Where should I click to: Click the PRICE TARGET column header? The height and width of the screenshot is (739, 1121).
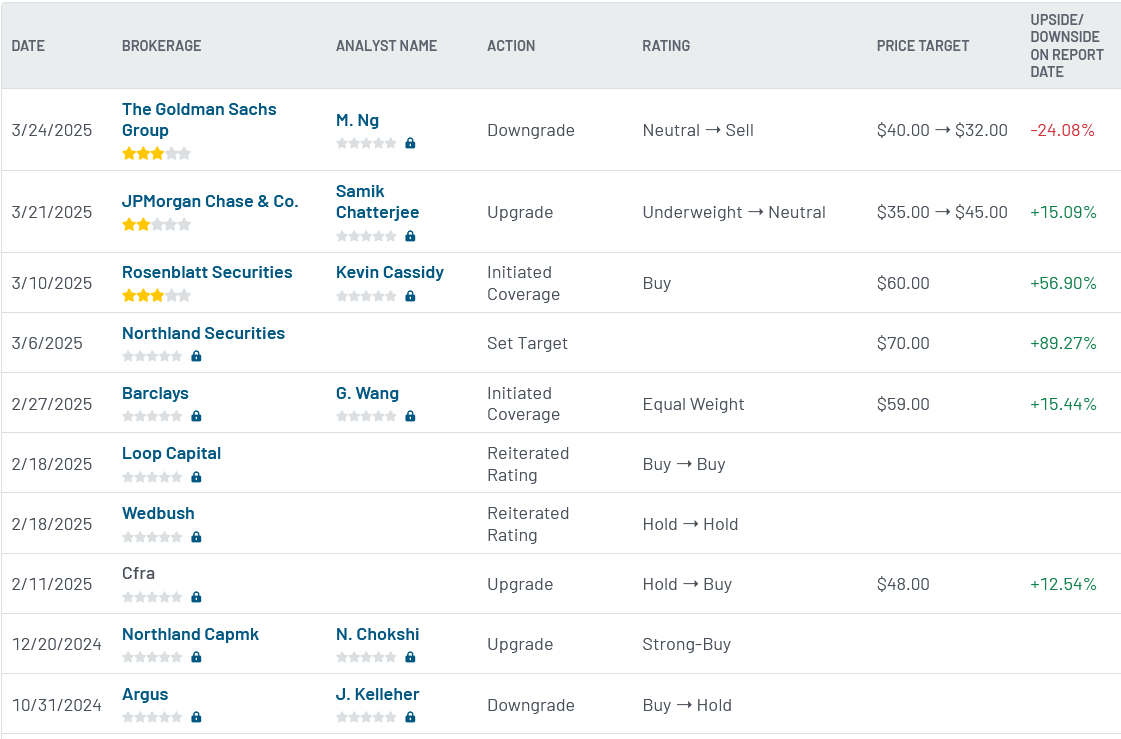(x=923, y=46)
